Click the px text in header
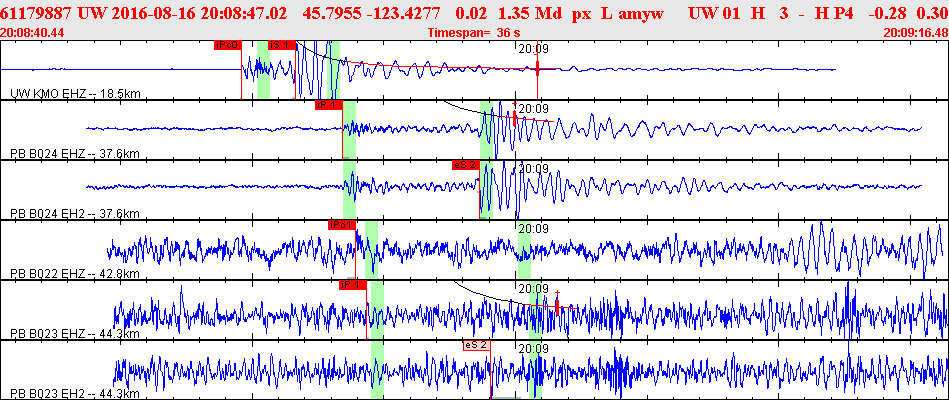This screenshot has height=400, width=949. [x=581, y=13]
